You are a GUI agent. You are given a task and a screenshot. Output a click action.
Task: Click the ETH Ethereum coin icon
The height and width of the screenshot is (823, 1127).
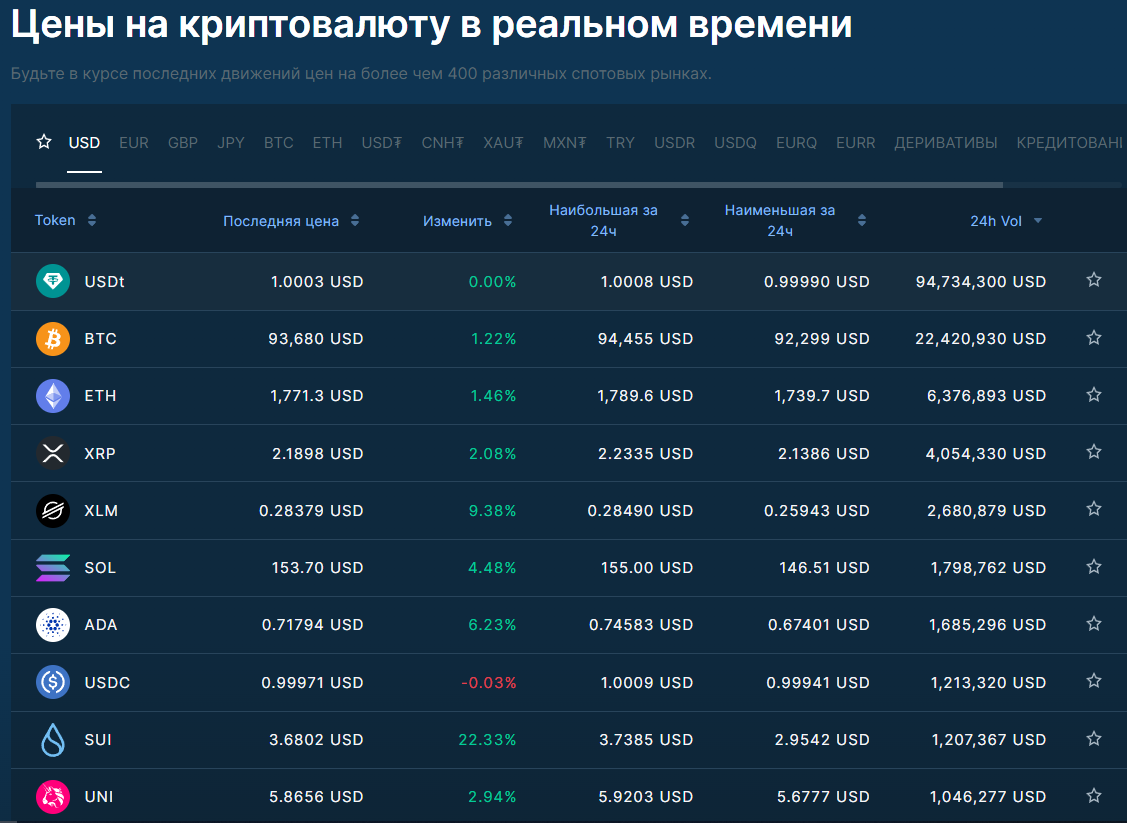point(52,396)
